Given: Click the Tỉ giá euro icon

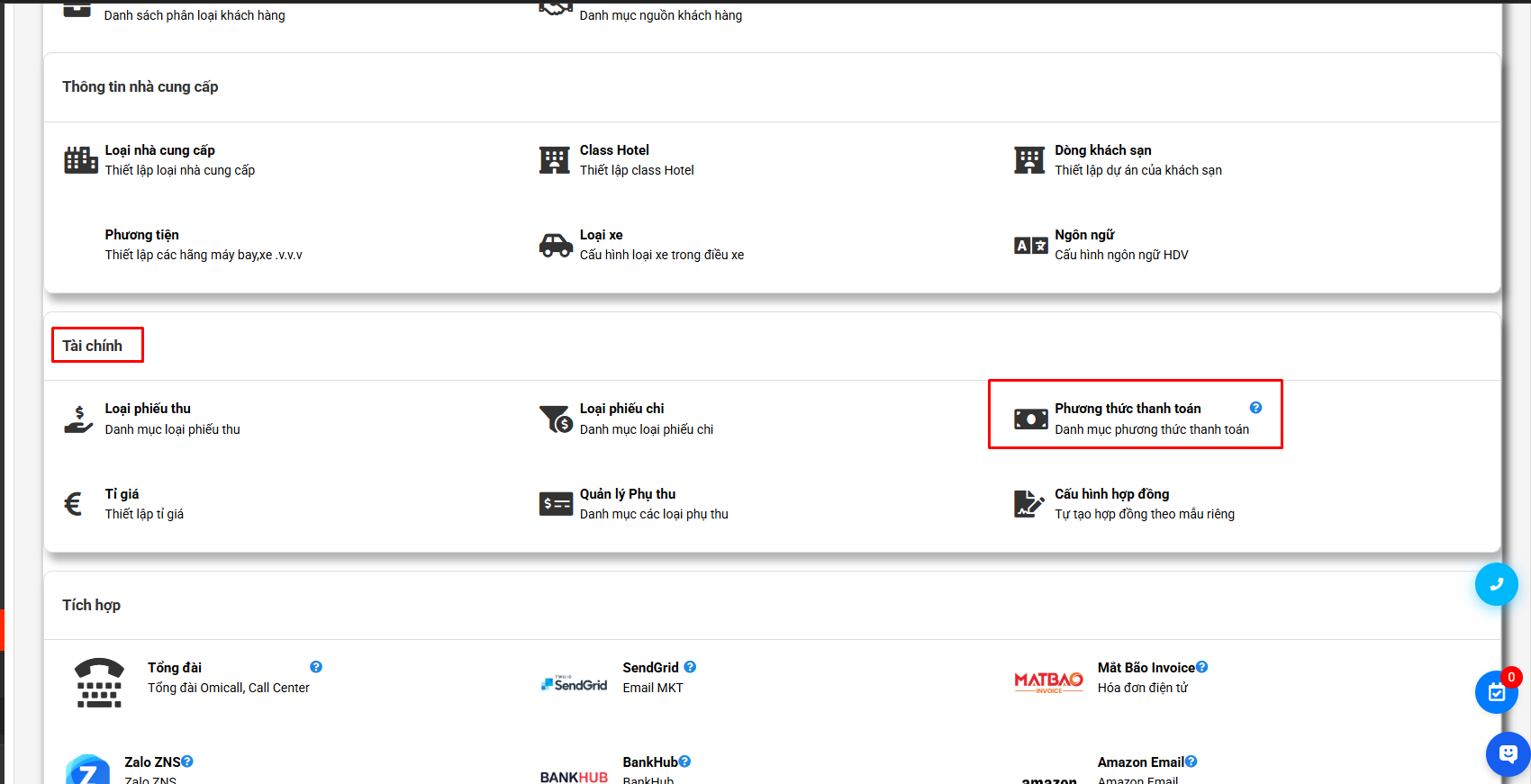Looking at the screenshot, I should click(74, 504).
